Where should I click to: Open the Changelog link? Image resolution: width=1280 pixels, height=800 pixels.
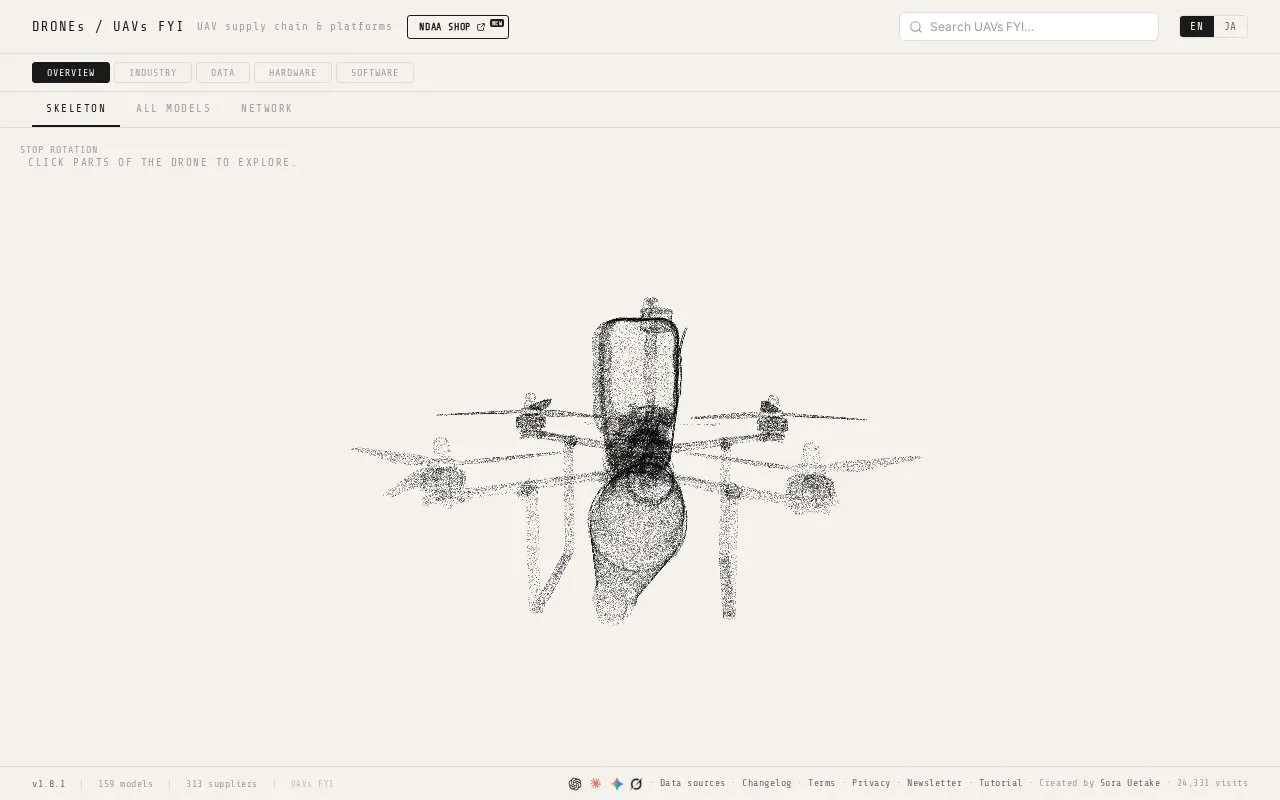767,784
